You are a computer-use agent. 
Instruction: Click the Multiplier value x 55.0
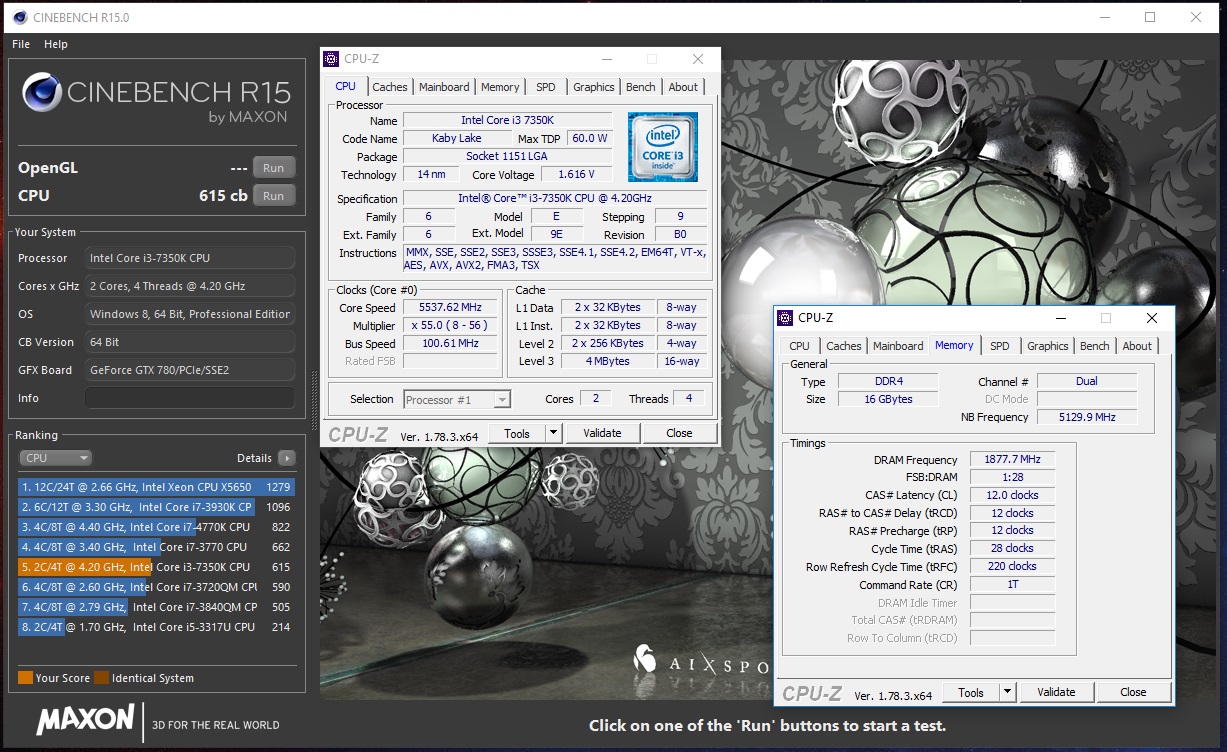[x=449, y=326]
